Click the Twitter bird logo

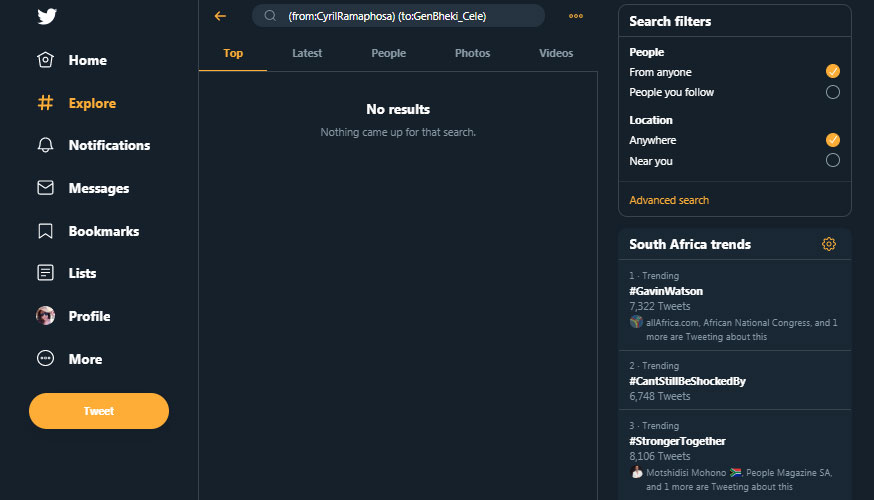(46, 16)
